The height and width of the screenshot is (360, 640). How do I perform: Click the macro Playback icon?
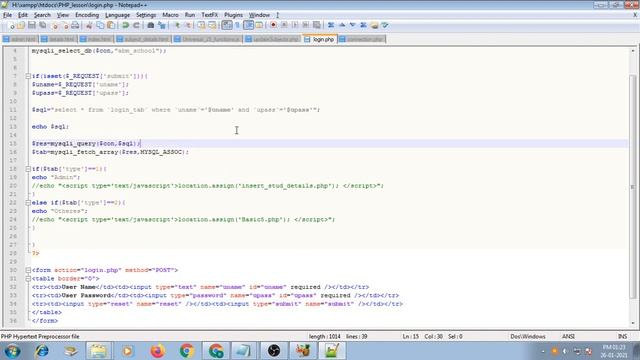(295, 25)
